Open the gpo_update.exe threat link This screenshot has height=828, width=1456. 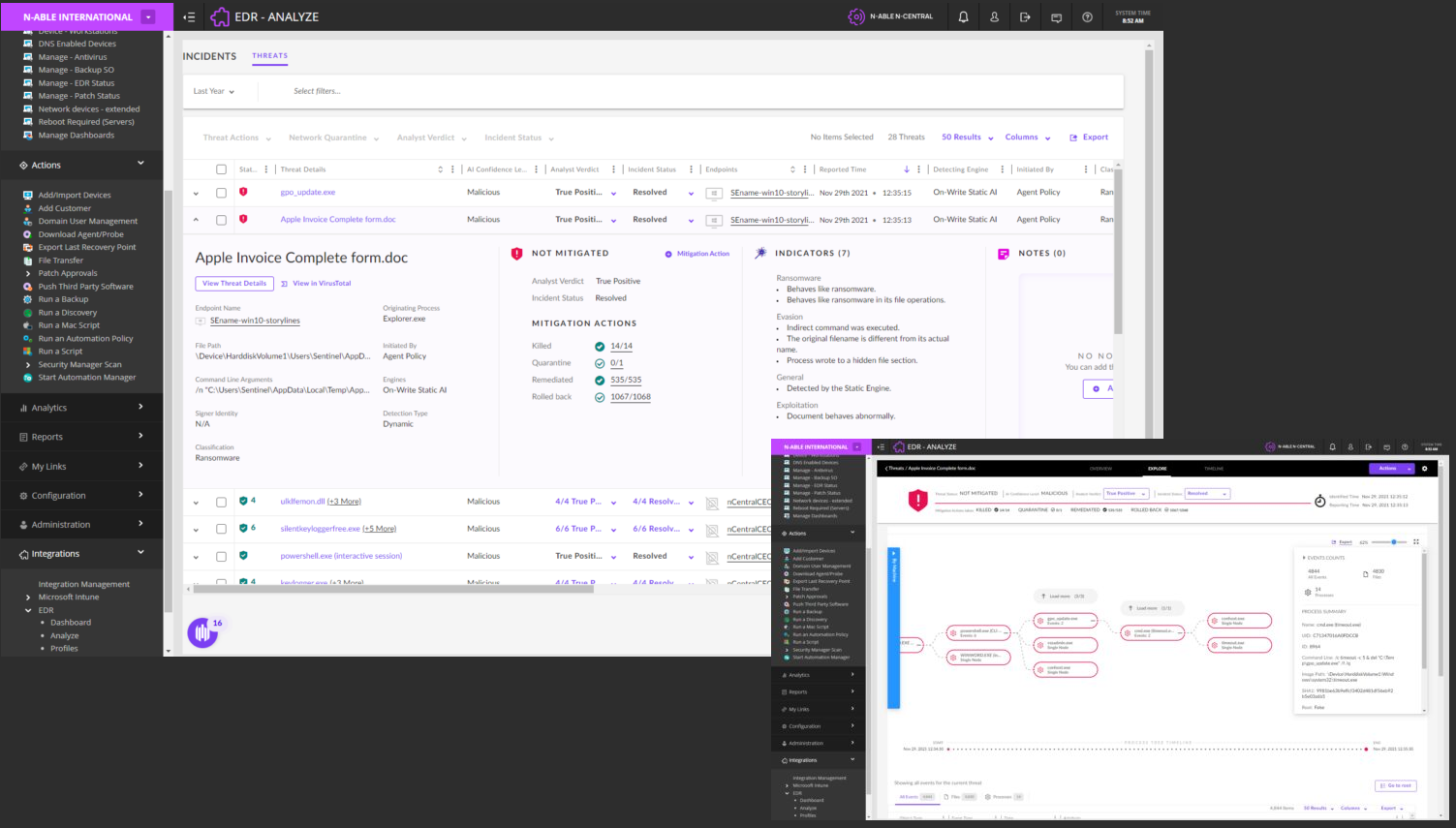308,193
